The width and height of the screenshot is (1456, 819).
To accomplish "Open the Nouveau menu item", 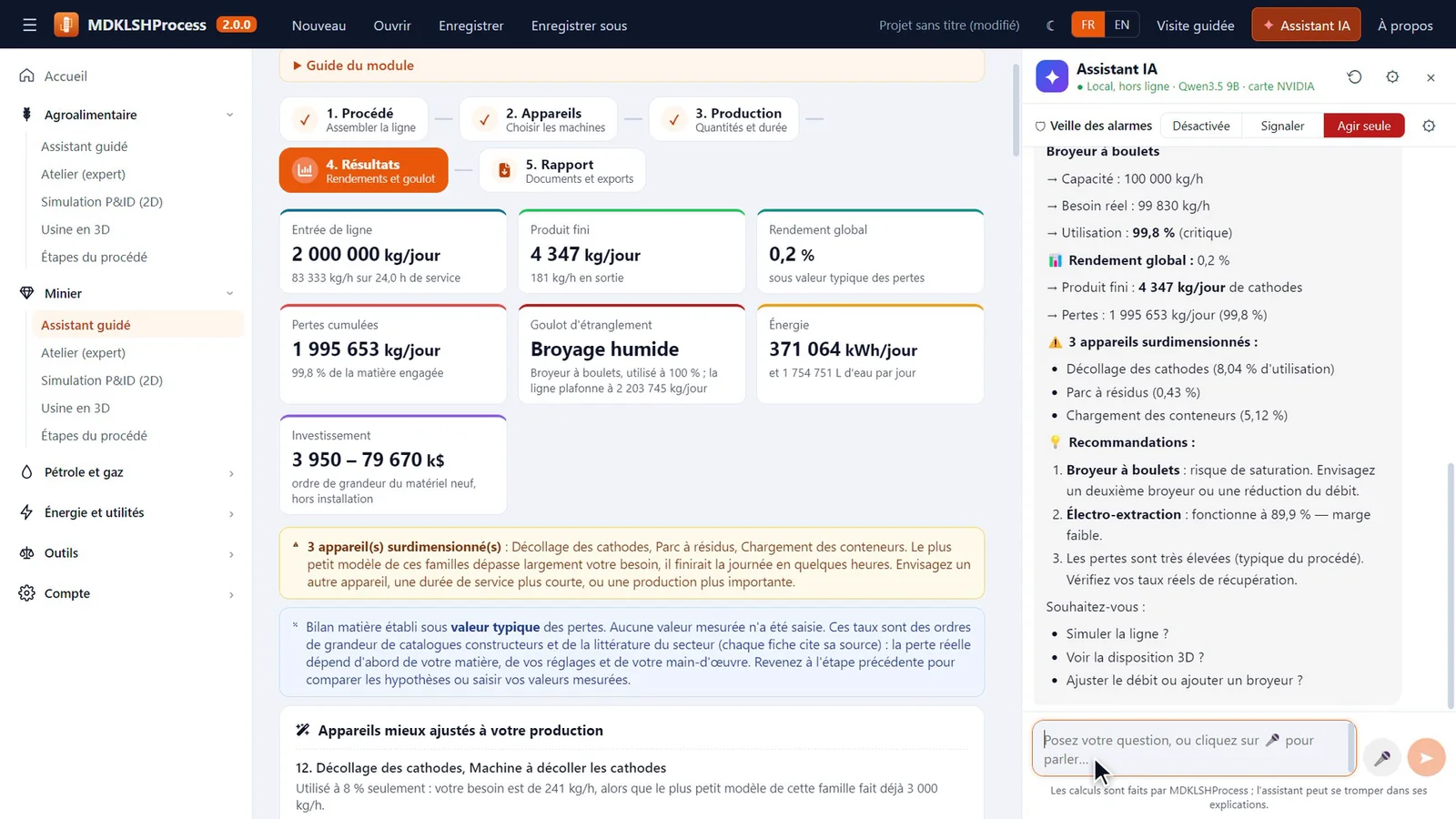I will coord(318,25).
